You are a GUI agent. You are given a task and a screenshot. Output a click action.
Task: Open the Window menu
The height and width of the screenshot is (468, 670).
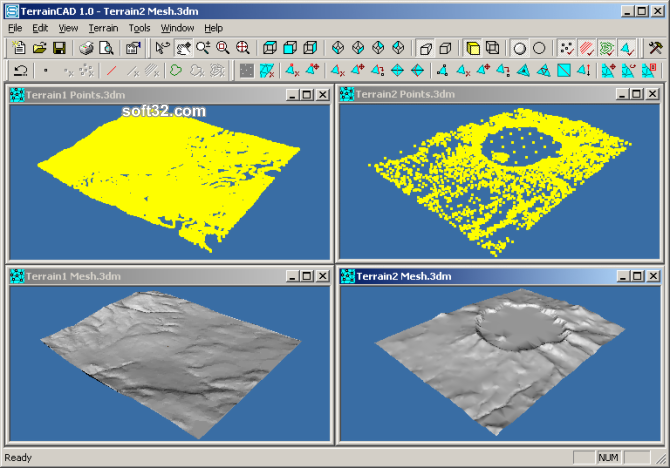178,28
